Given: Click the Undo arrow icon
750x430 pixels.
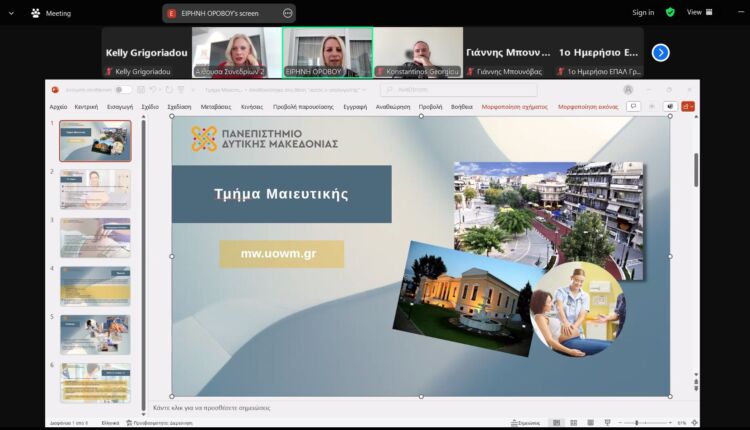Looking at the screenshot, I should pyautogui.click(x=153, y=89).
